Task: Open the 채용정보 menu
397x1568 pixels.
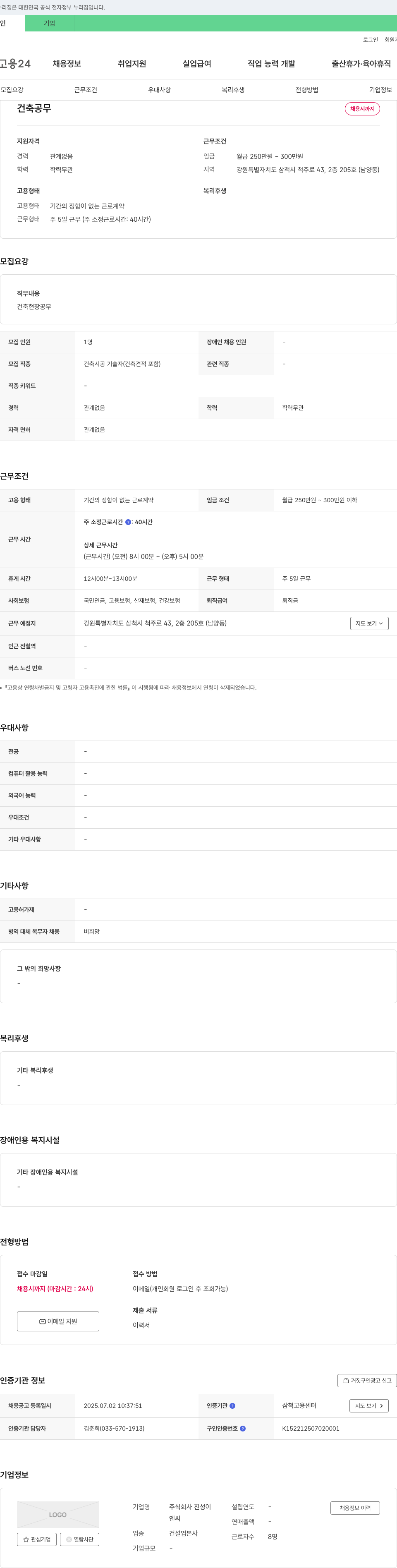Action: point(67,63)
